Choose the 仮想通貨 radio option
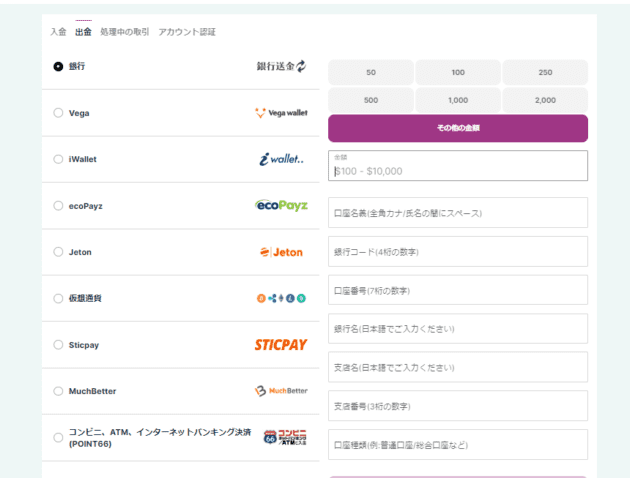Image resolution: width=630 pixels, height=478 pixels. click(58, 298)
